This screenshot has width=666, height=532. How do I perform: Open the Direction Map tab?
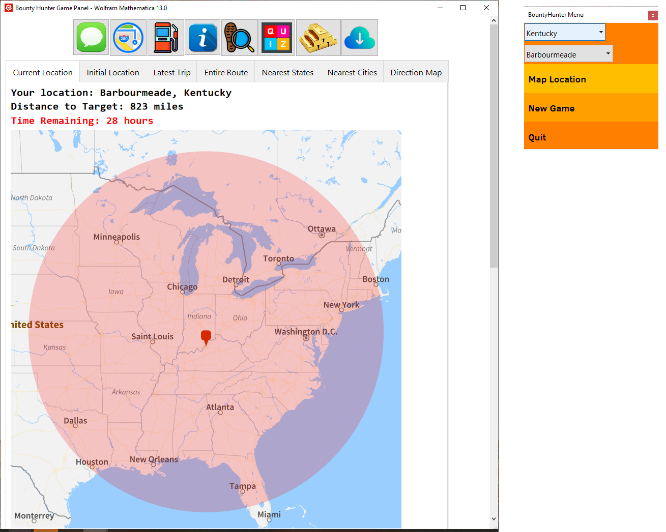(x=416, y=72)
